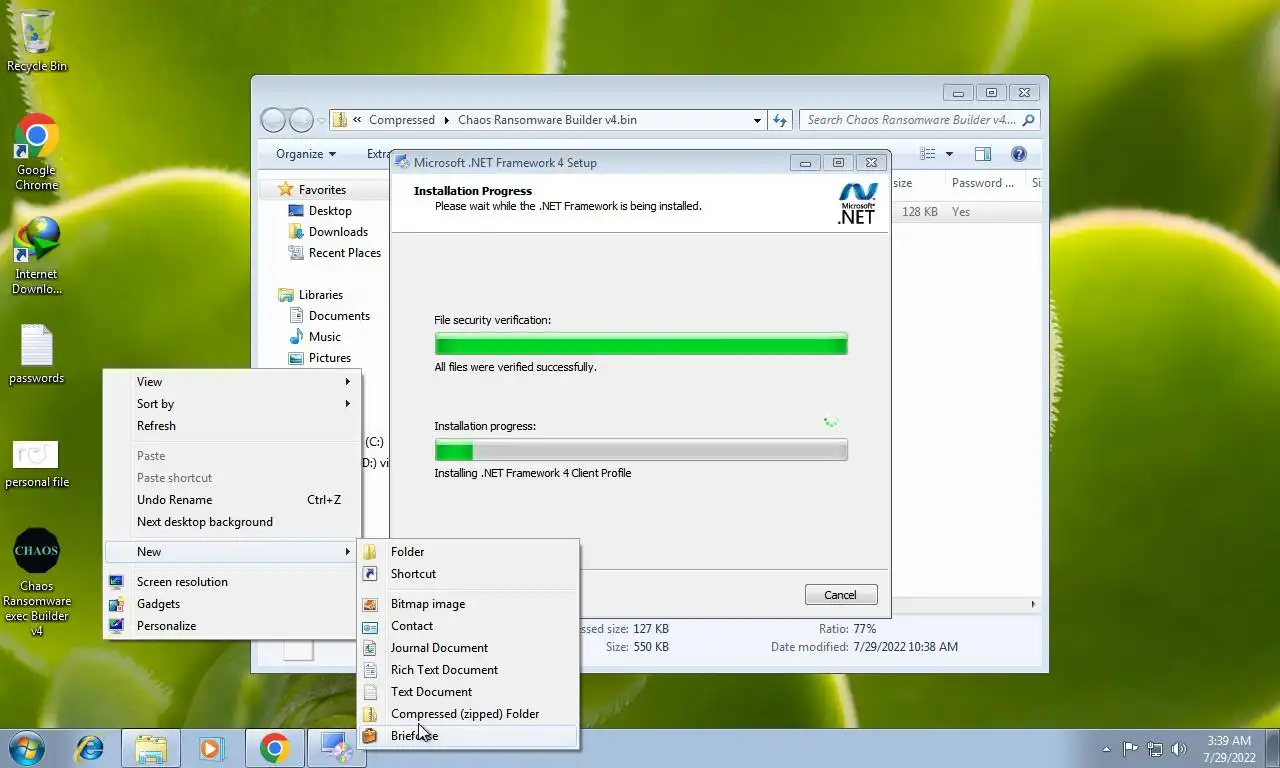Viewport: 1280px width, 768px height.
Task: Choose Gadgets from the context menu
Action: (x=232, y=604)
